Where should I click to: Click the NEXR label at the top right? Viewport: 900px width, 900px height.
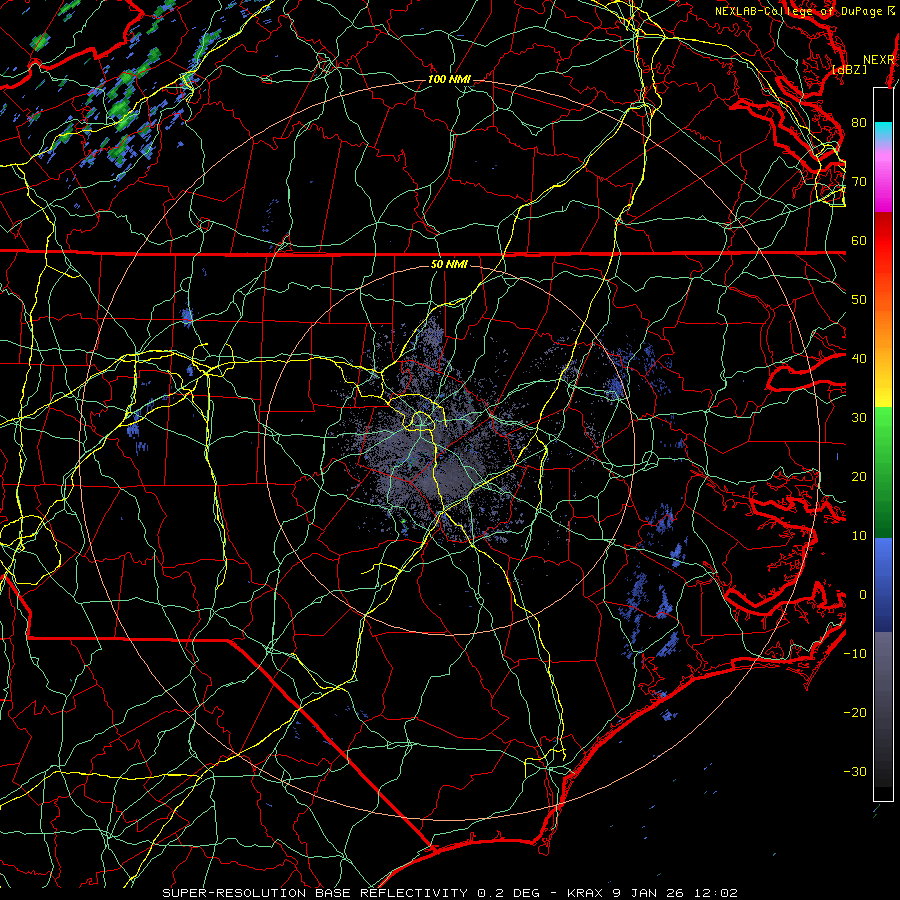pyautogui.click(x=879, y=60)
